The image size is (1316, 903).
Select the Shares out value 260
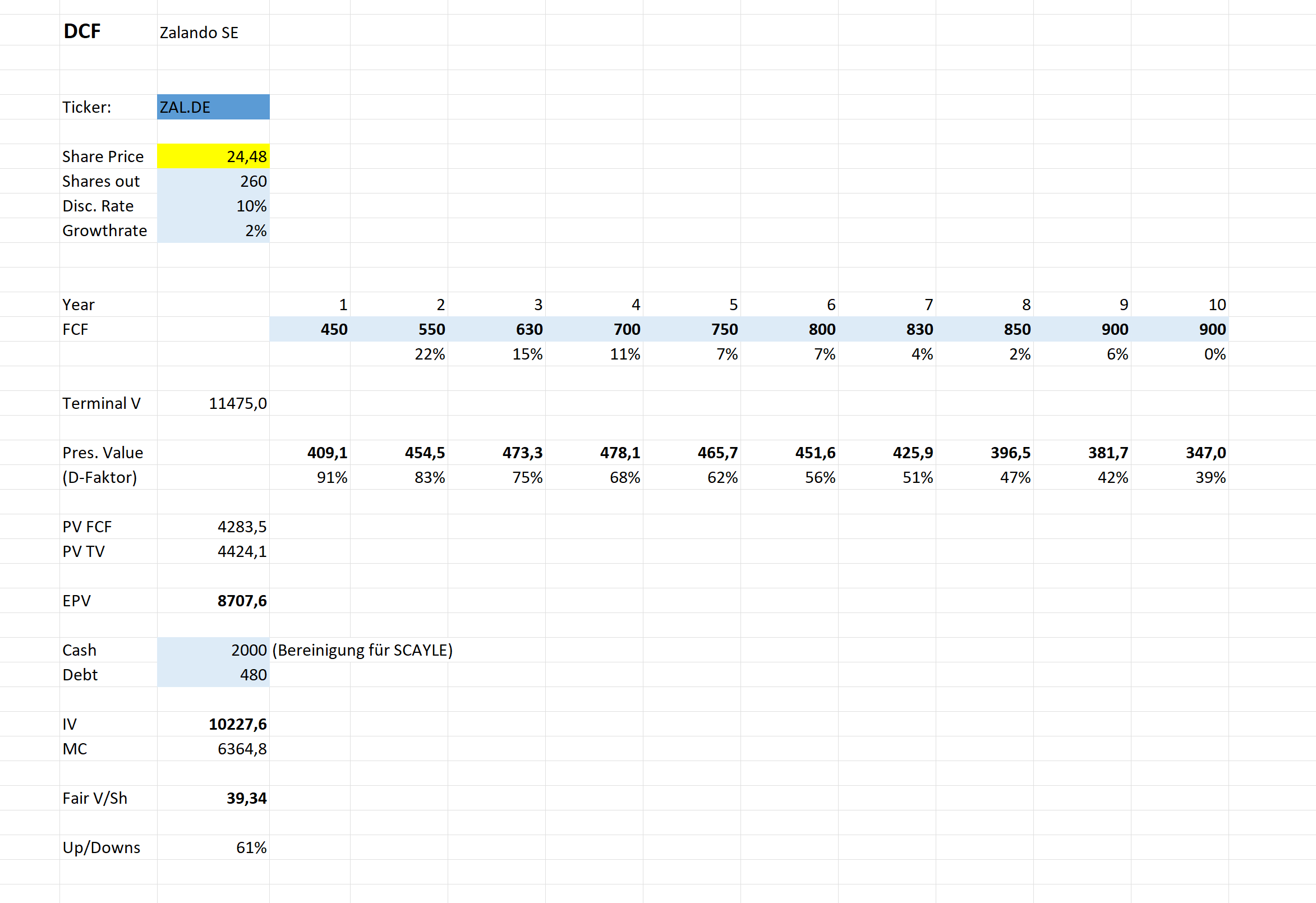pos(213,181)
